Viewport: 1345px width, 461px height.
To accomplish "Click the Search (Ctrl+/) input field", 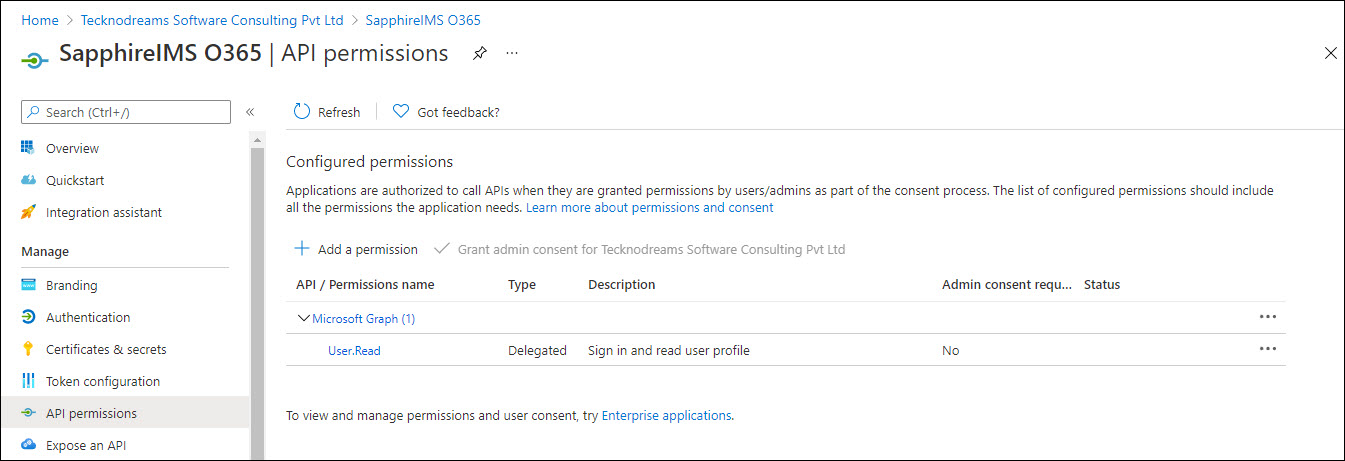I will [x=126, y=112].
